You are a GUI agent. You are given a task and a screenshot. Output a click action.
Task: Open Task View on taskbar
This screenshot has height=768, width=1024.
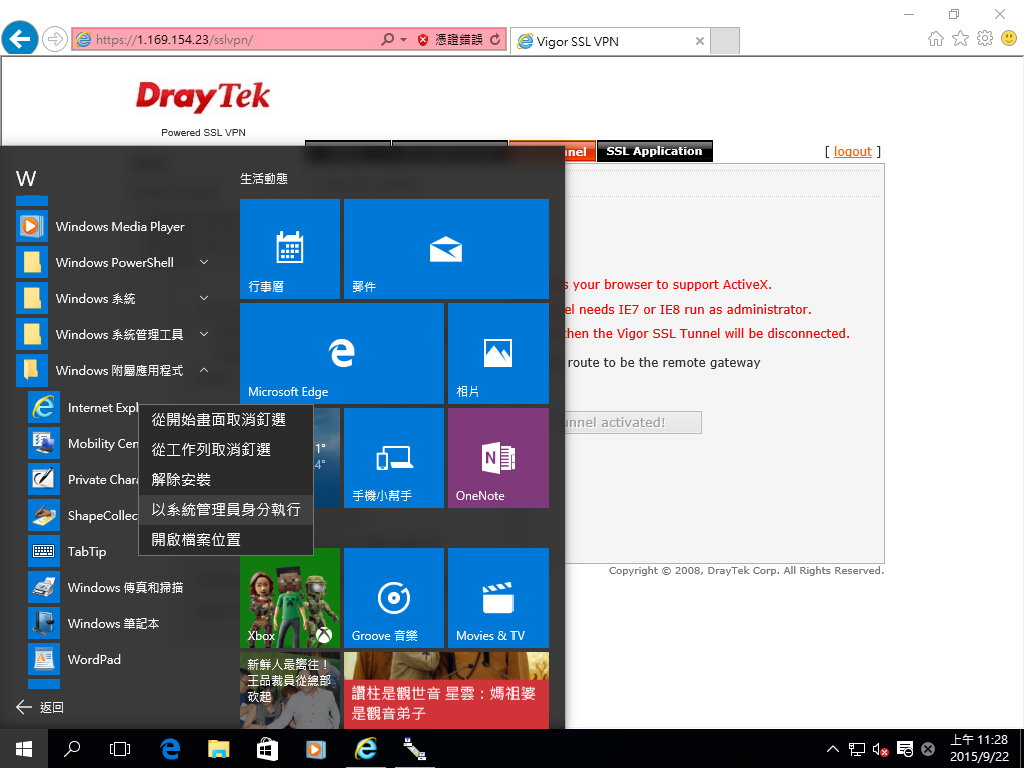[120, 749]
